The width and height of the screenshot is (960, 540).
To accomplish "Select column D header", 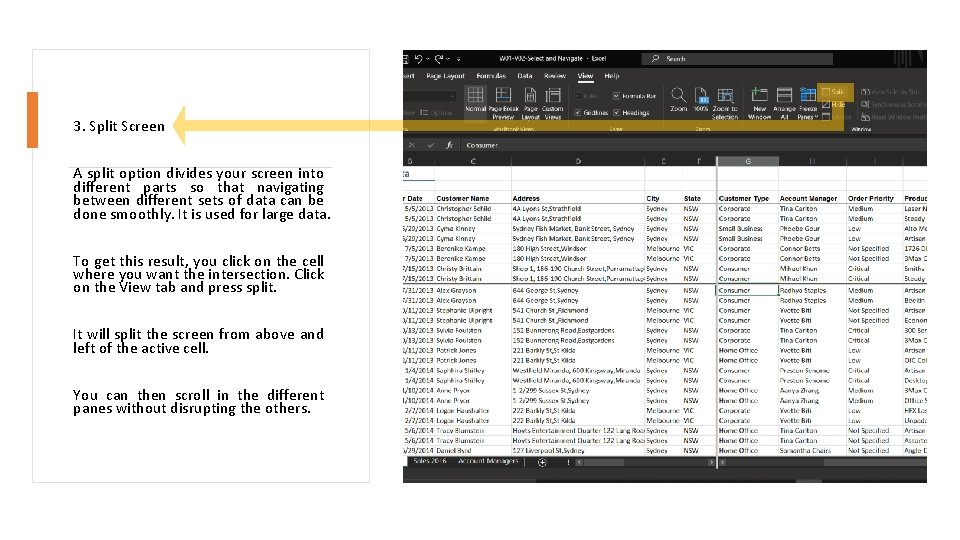I will pyautogui.click(x=578, y=161).
